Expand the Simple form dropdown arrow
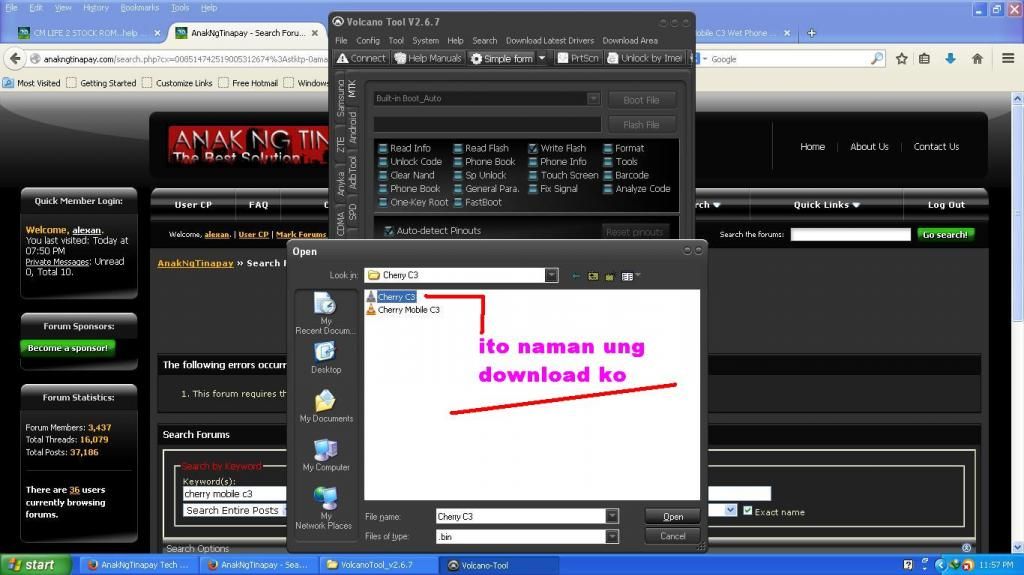This screenshot has width=1024, height=575. (542, 58)
